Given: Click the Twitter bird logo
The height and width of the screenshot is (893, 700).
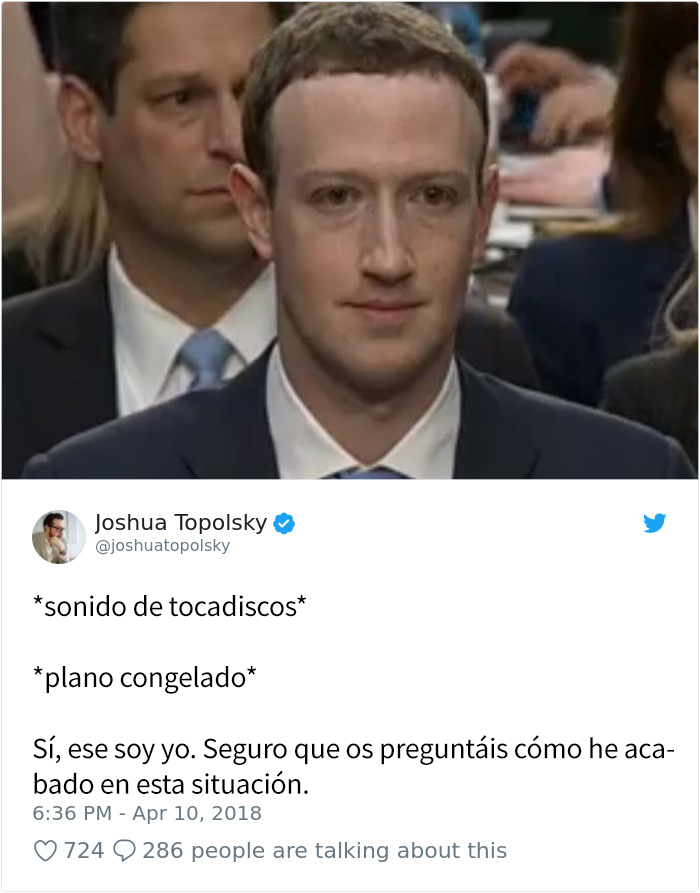Looking at the screenshot, I should click(x=654, y=523).
